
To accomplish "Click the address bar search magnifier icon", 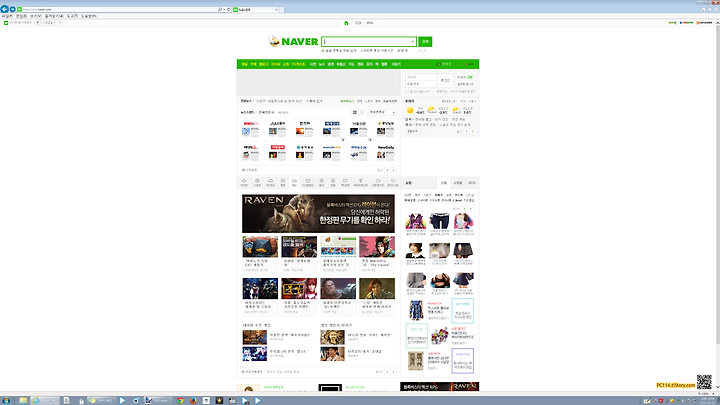I will pos(219,9).
